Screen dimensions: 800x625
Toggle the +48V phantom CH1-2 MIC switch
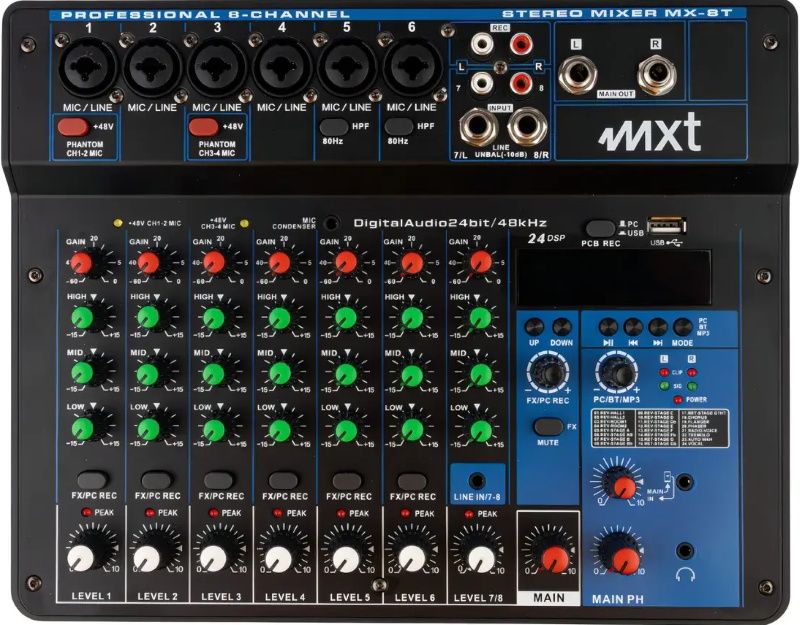point(73,126)
